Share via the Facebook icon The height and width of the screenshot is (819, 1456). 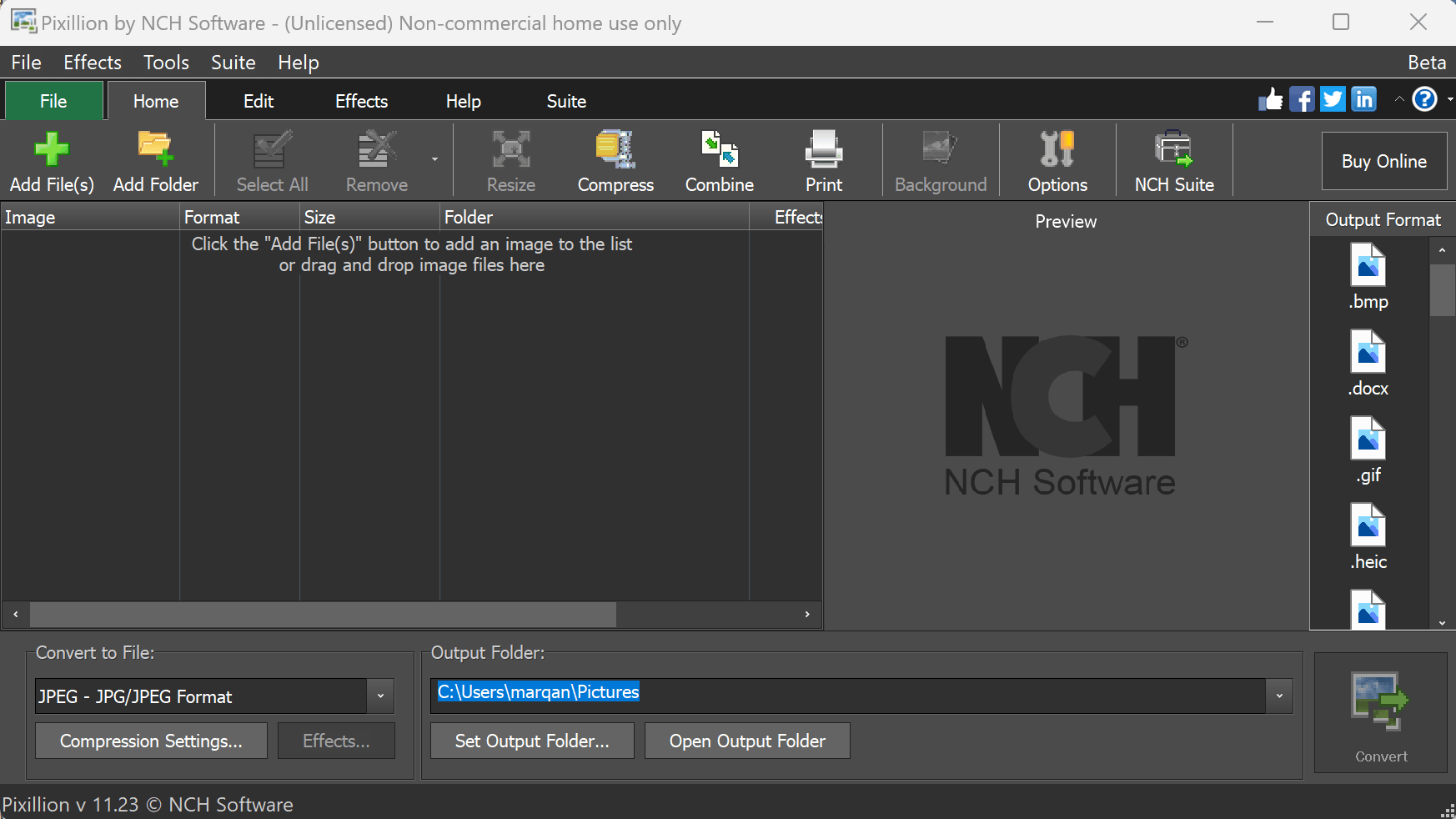[x=1301, y=99]
